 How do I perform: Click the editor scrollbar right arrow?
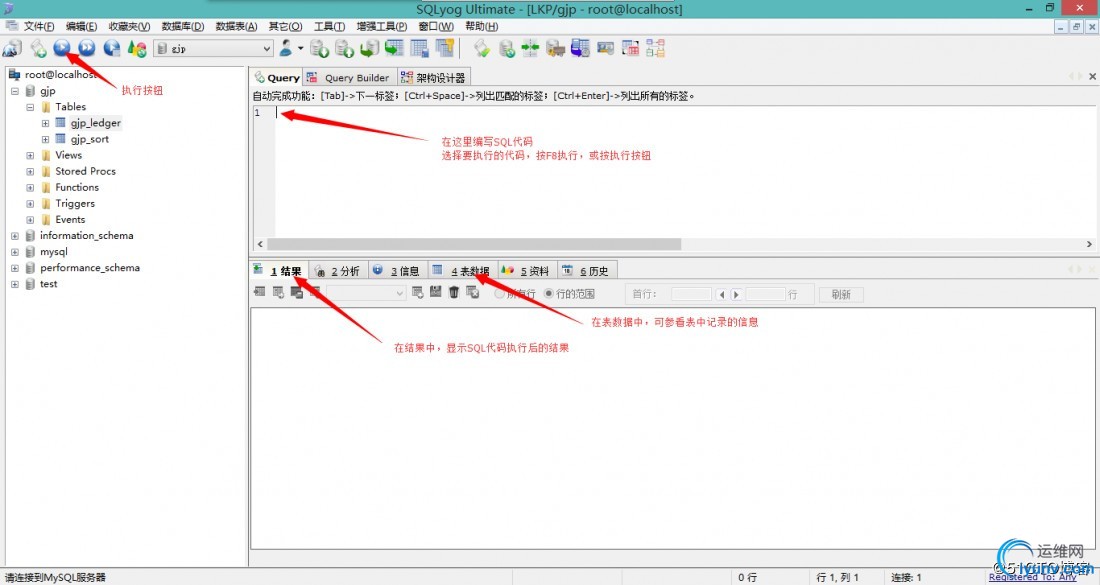click(1089, 244)
